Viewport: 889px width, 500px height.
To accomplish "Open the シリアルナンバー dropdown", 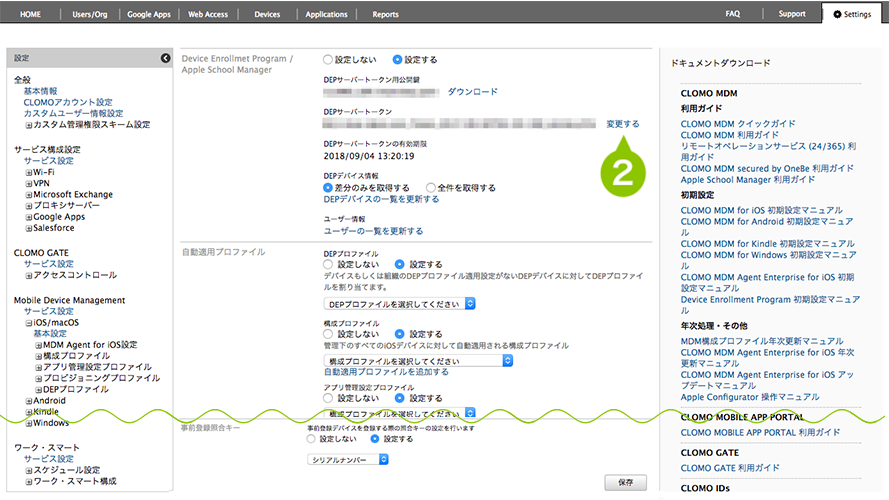I will coord(347,459).
